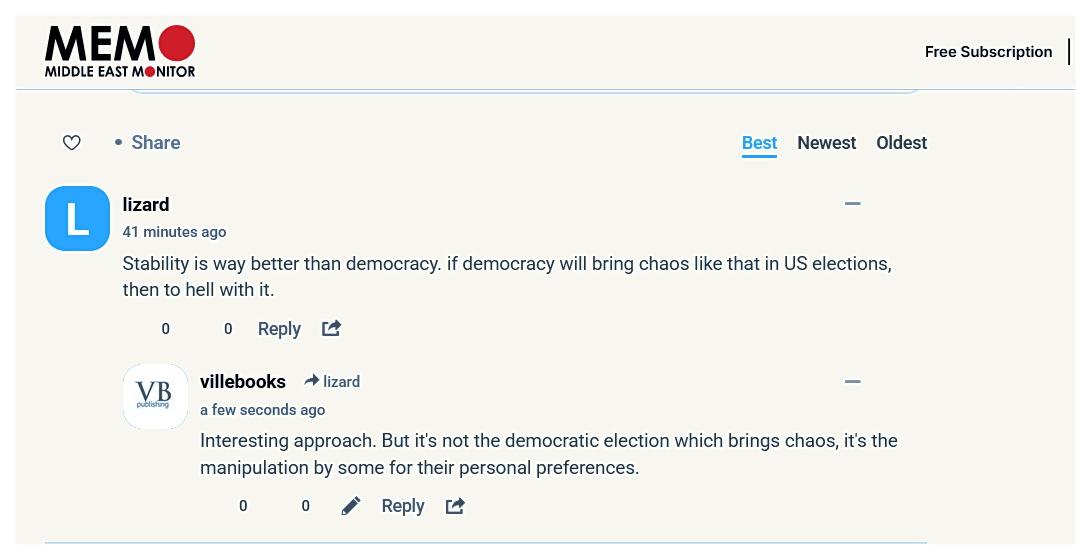Edit the villebooks comment with pencil icon
The width and height of the screenshot is (1091, 560).
[x=351, y=506]
